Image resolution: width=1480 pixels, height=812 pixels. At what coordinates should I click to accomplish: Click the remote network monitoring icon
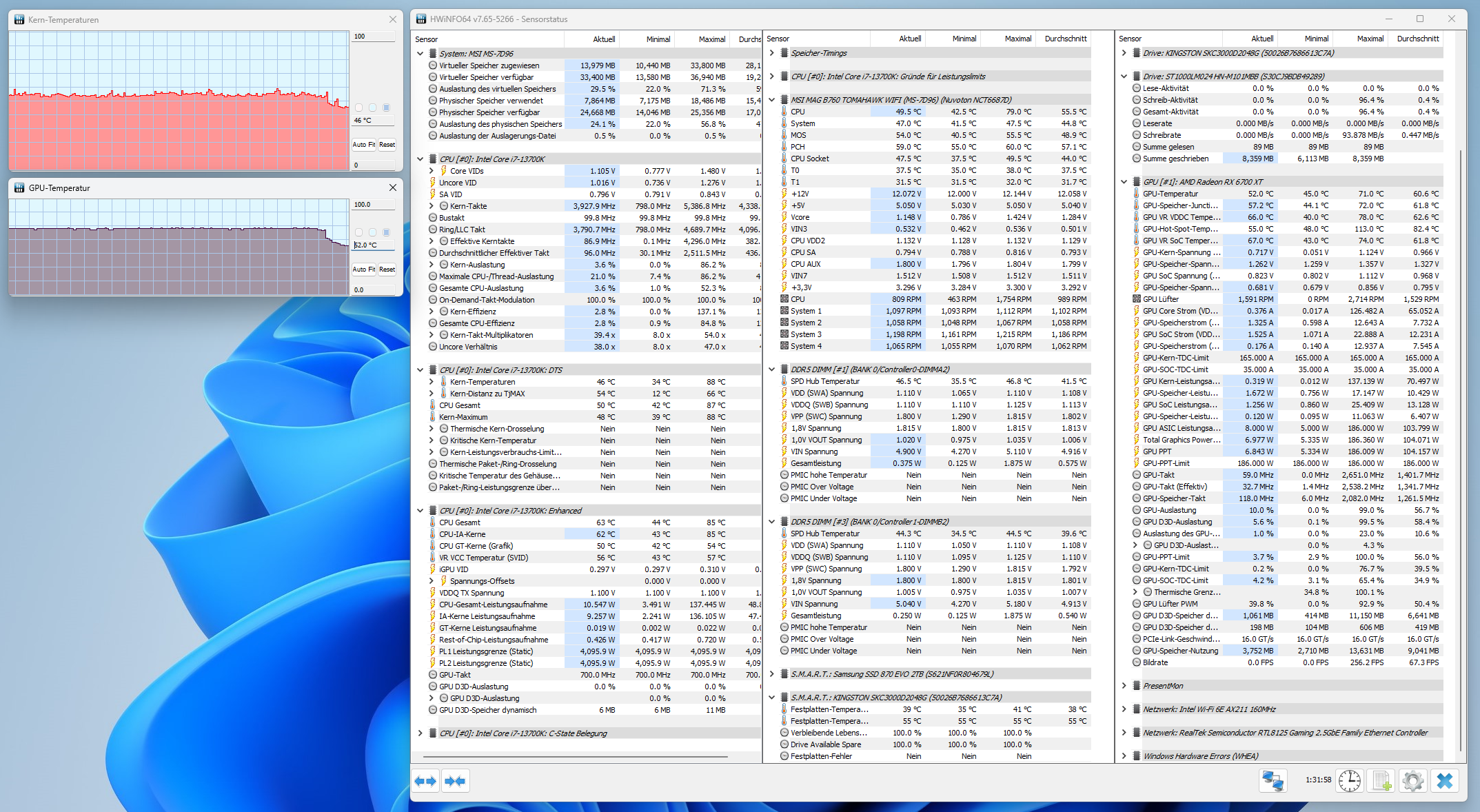(1272, 781)
